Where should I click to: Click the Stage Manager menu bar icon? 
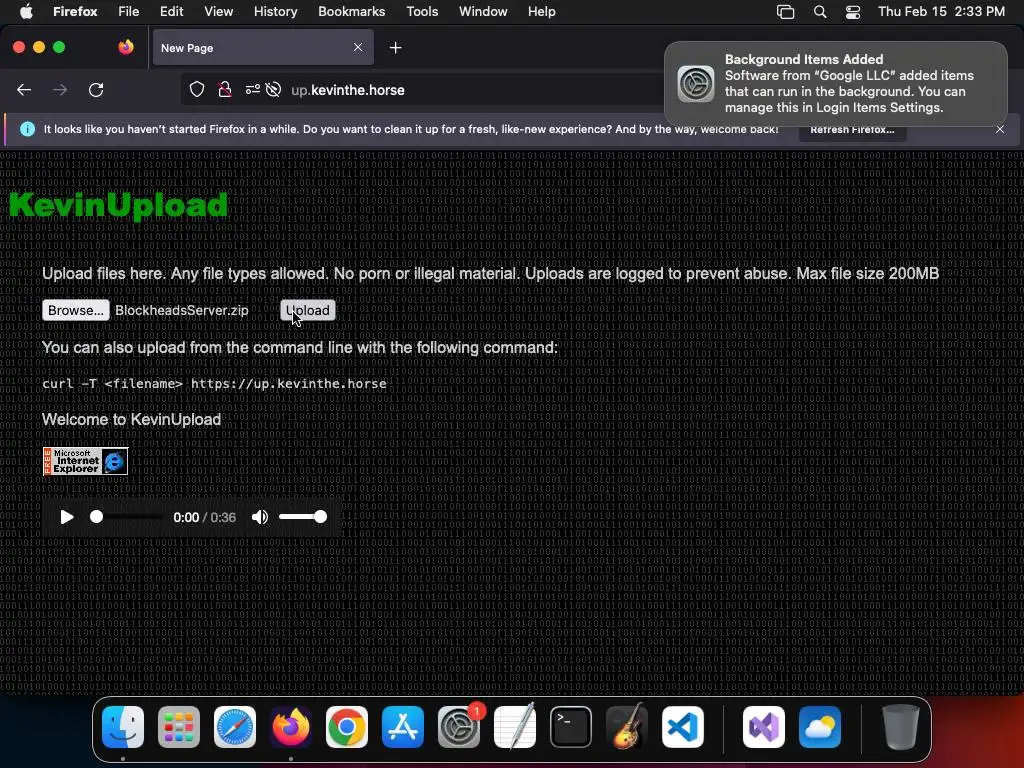pyautogui.click(x=786, y=12)
